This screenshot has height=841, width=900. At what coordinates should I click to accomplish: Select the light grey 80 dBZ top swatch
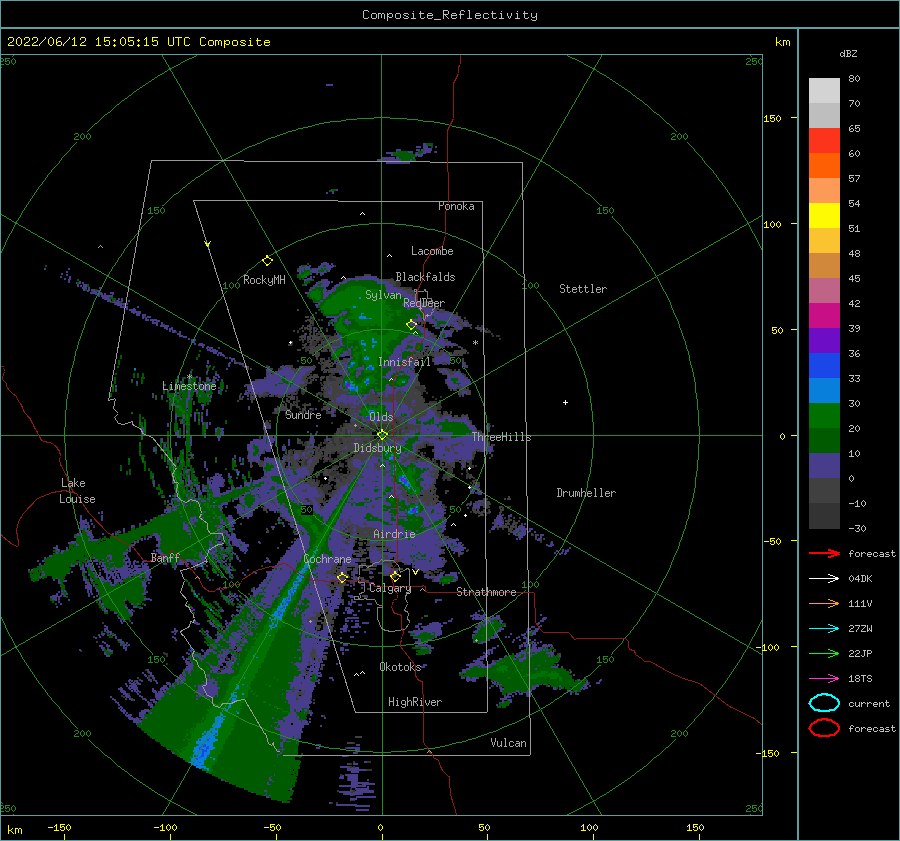coord(824,91)
